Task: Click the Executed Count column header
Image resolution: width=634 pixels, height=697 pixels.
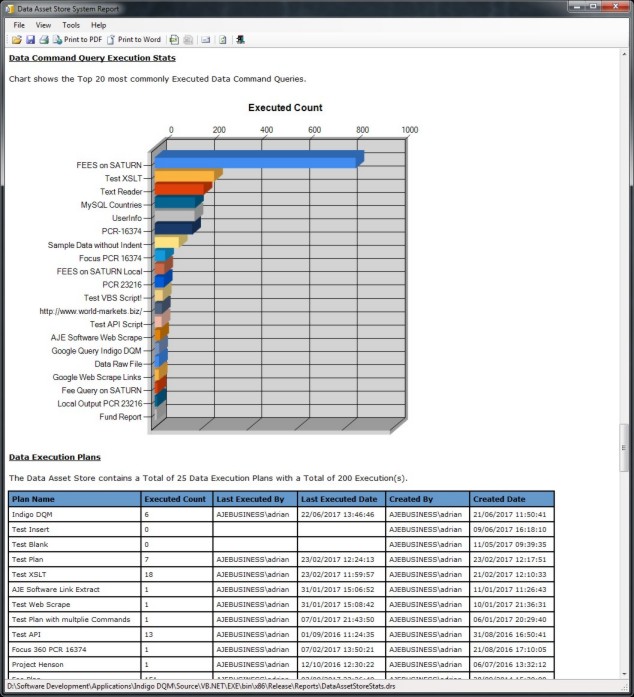Action: [176, 498]
